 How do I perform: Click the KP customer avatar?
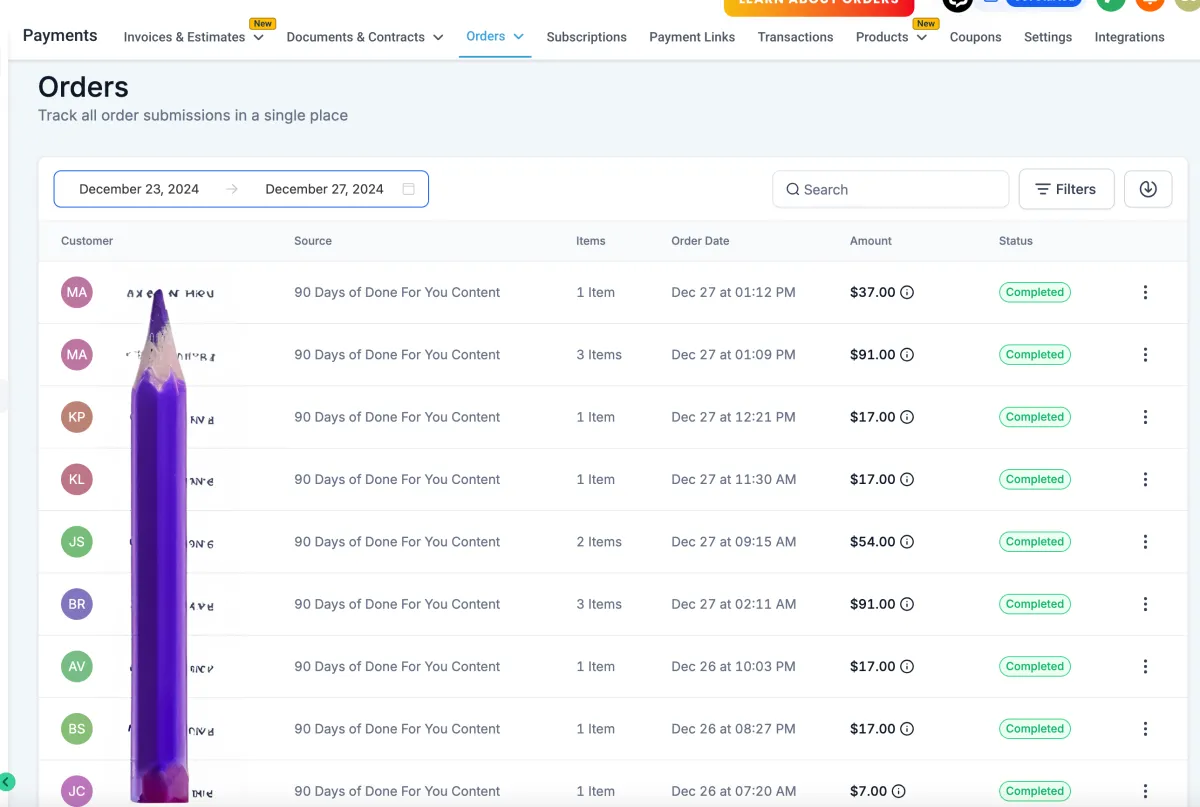click(x=77, y=417)
